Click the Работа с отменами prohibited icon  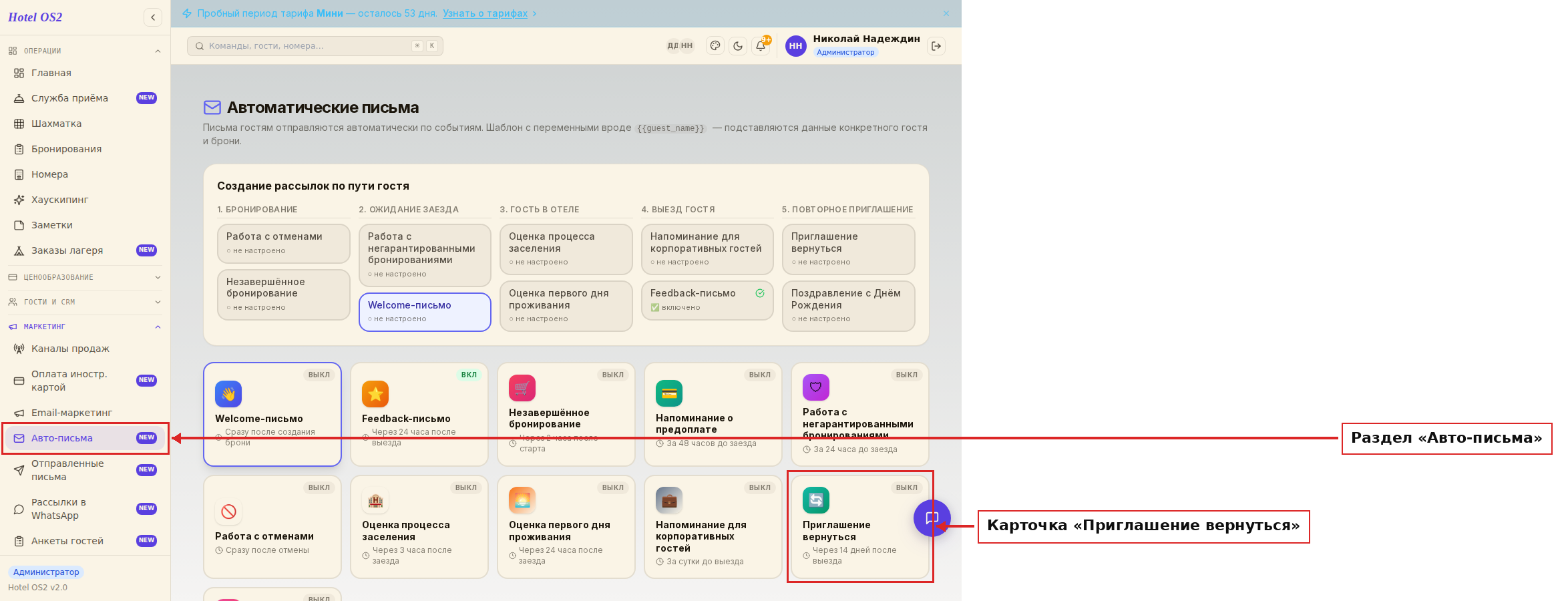pos(228,512)
